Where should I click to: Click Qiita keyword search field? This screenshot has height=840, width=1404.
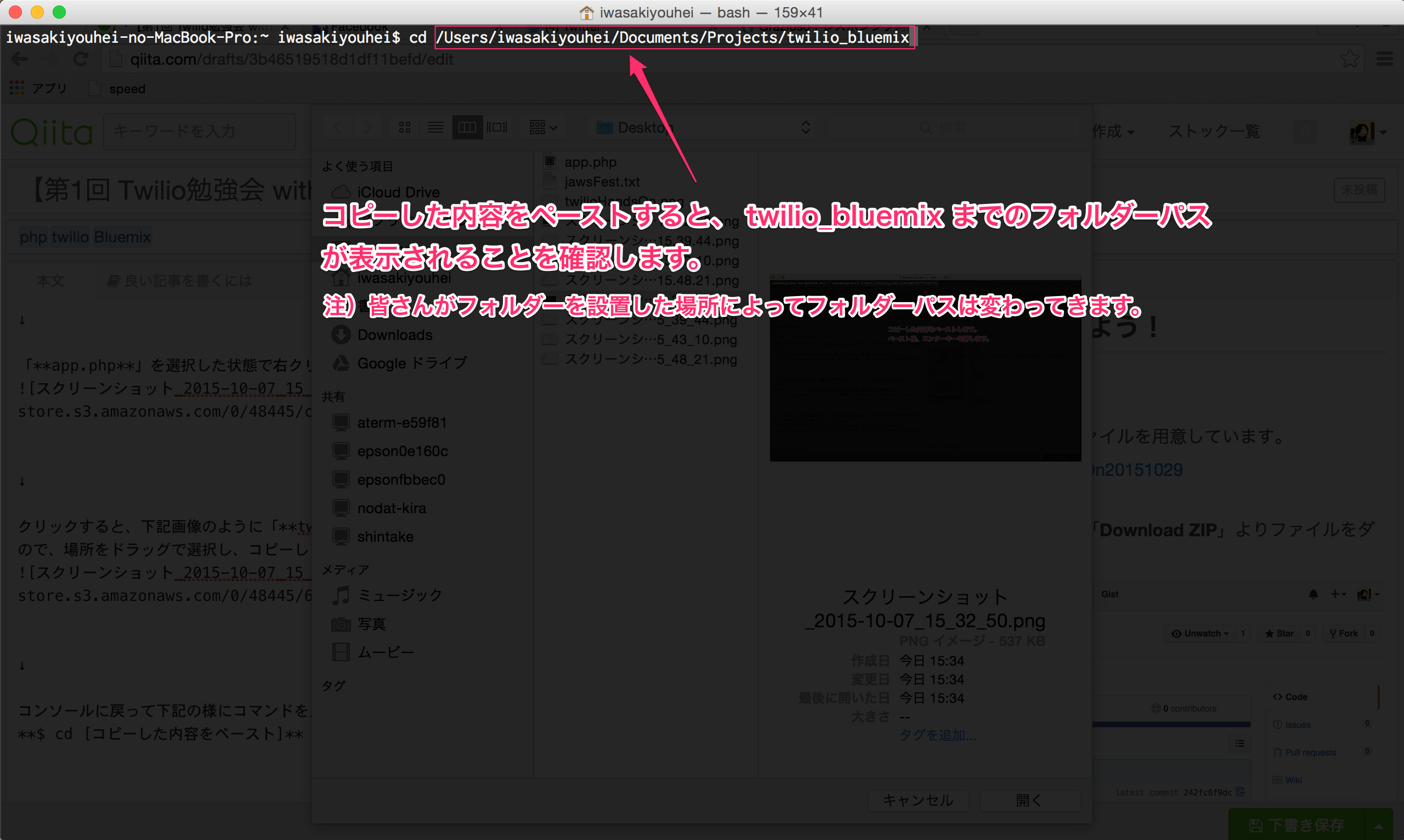199,132
